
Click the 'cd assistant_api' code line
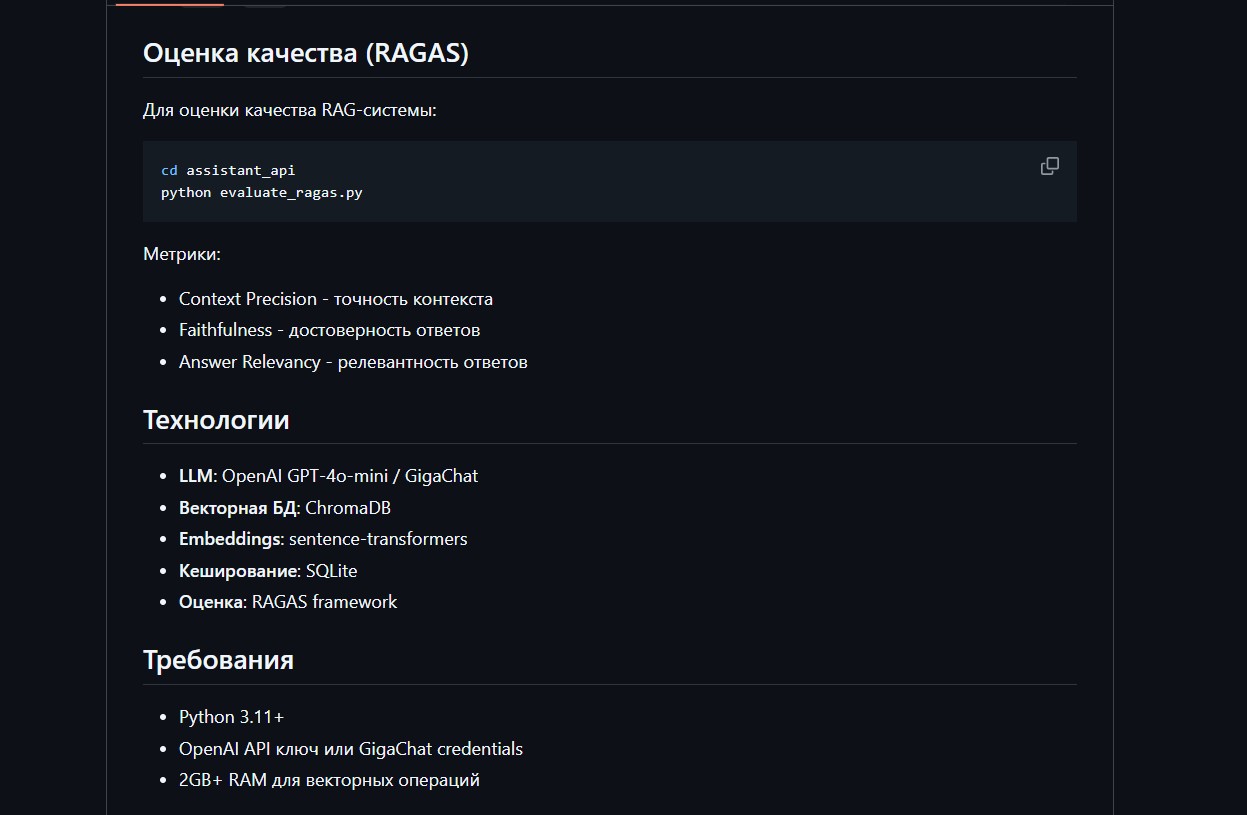point(228,170)
